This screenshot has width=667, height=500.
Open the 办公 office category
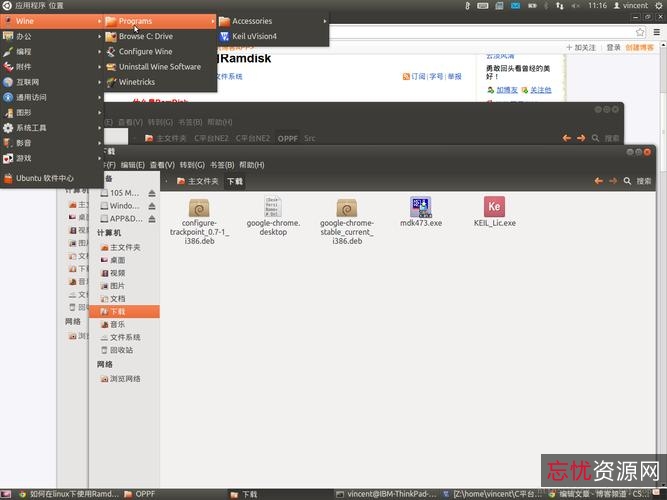tap(52, 36)
